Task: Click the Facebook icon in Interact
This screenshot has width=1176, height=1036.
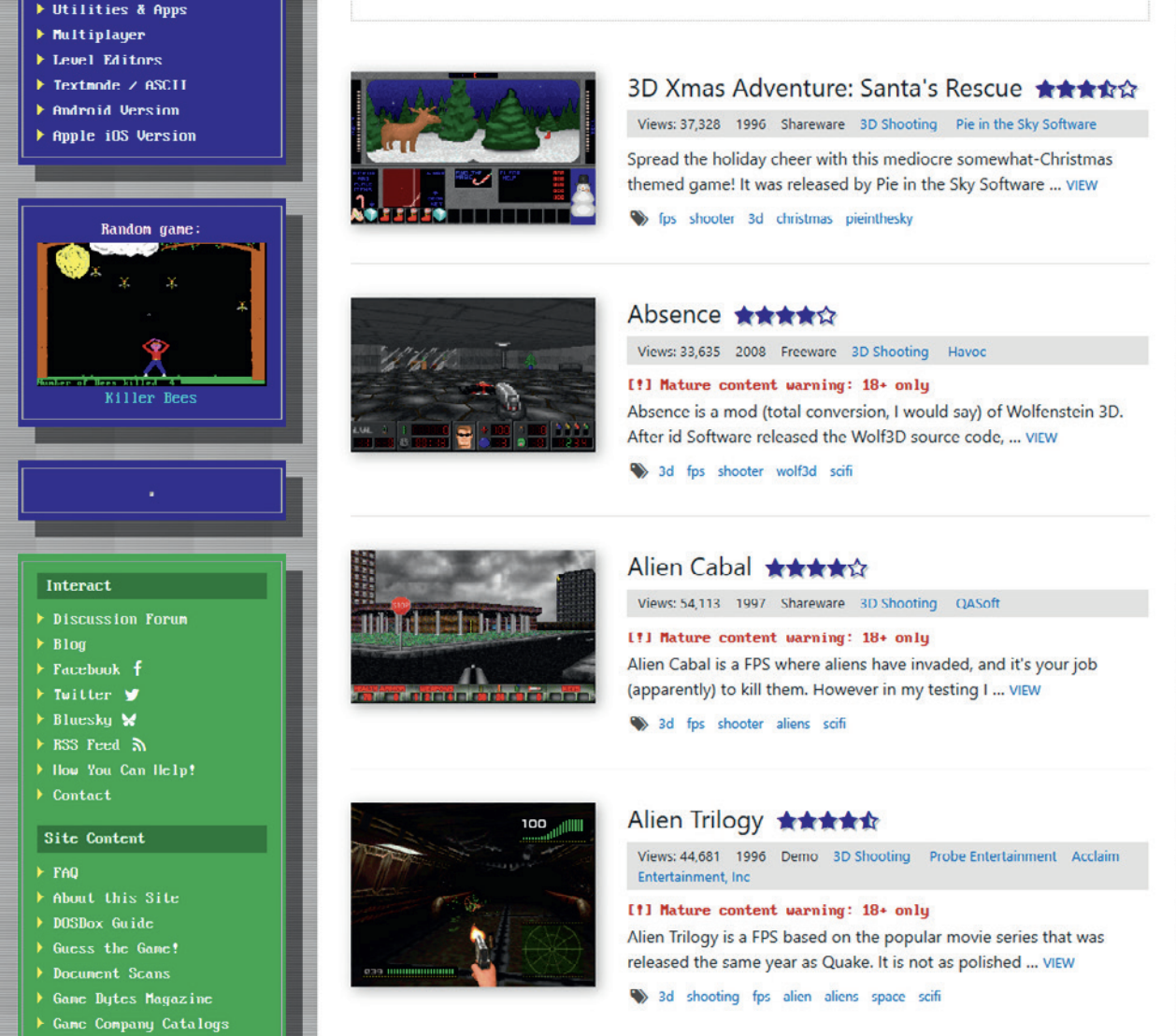Action: click(137, 669)
